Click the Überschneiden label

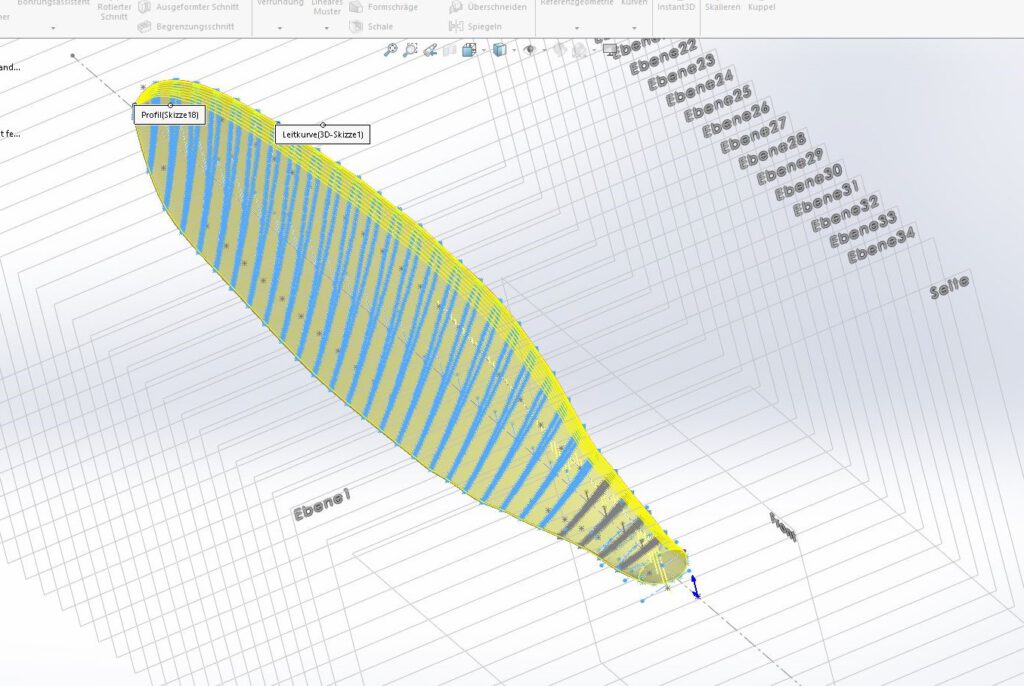[x=497, y=7]
